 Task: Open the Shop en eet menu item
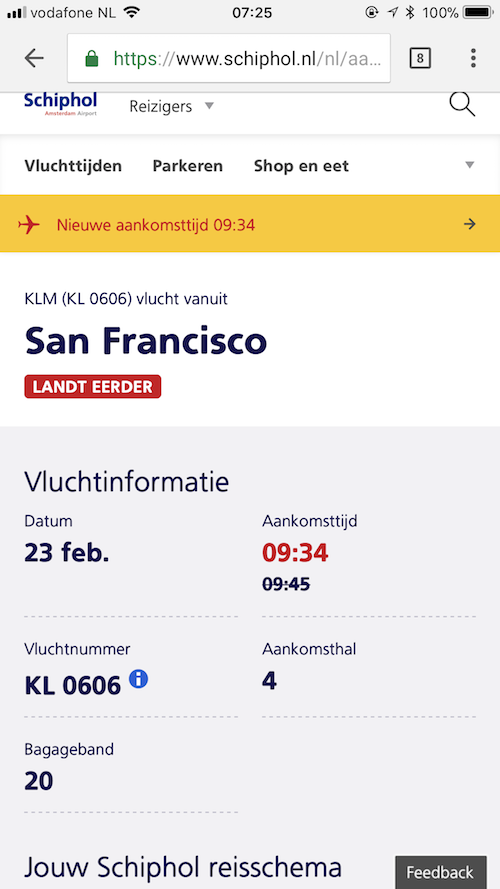[x=302, y=166]
